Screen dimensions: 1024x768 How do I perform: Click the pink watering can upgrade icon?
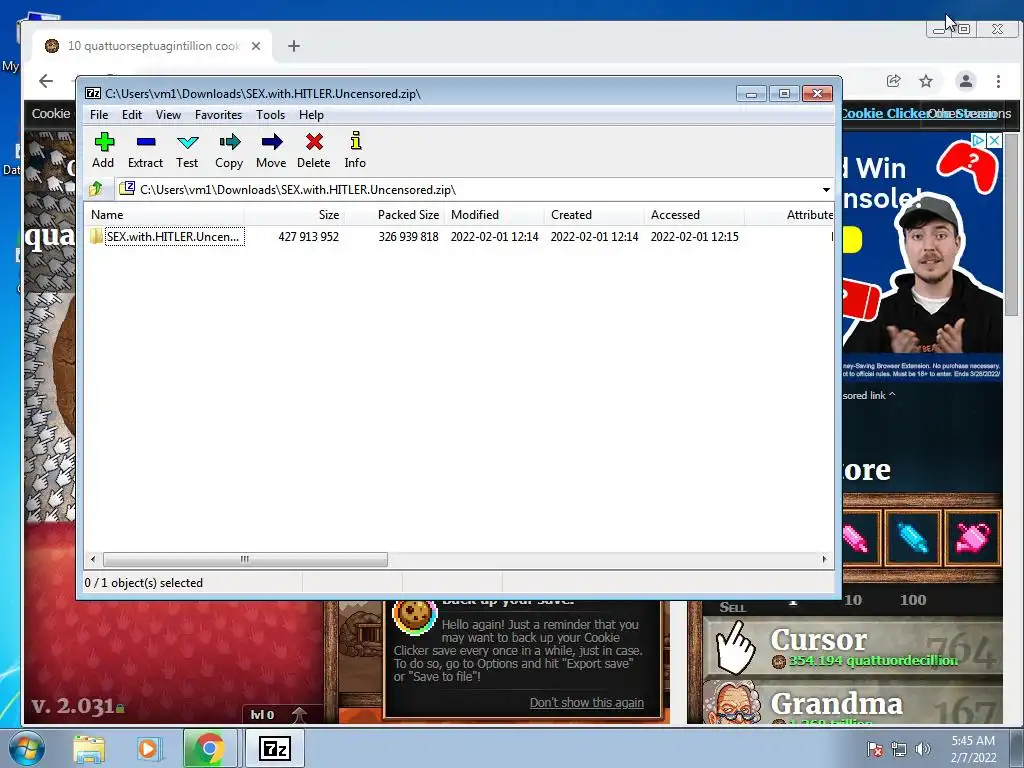tap(972, 538)
